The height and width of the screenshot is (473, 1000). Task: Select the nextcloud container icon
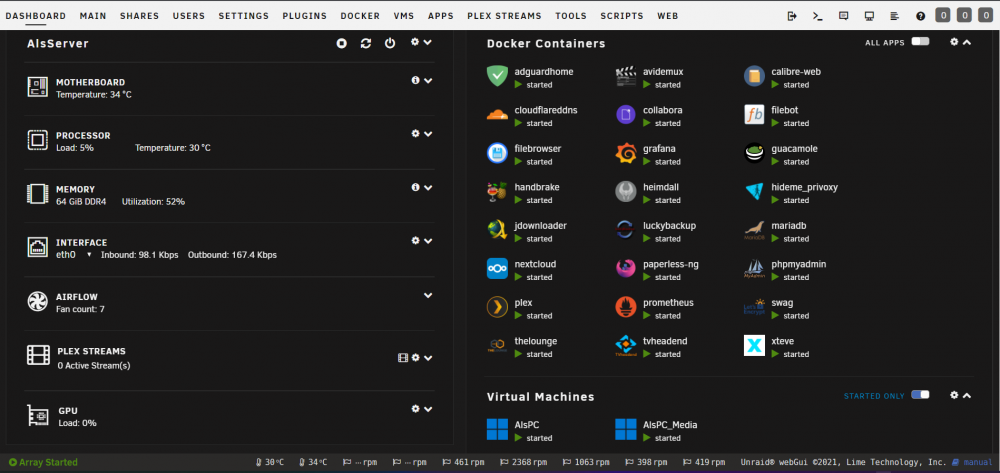[497, 268]
